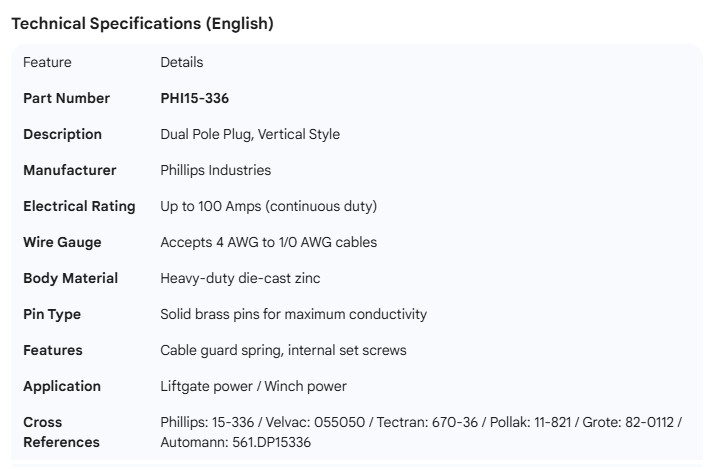Image resolution: width=713 pixels, height=467 pixels.
Task: Select the Pin Type row label
Action: tap(52, 314)
